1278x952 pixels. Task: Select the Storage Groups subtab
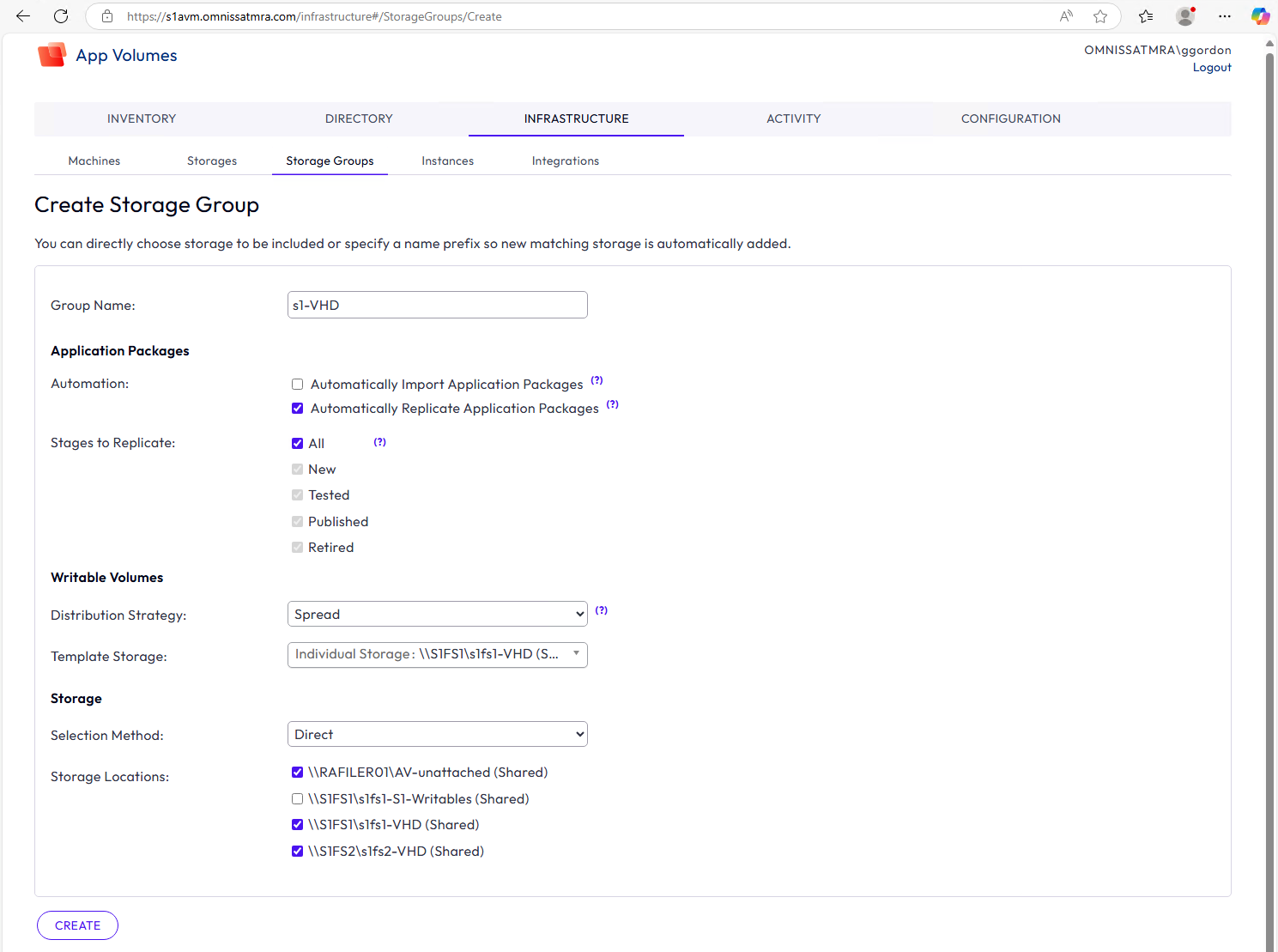pos(330,161)
